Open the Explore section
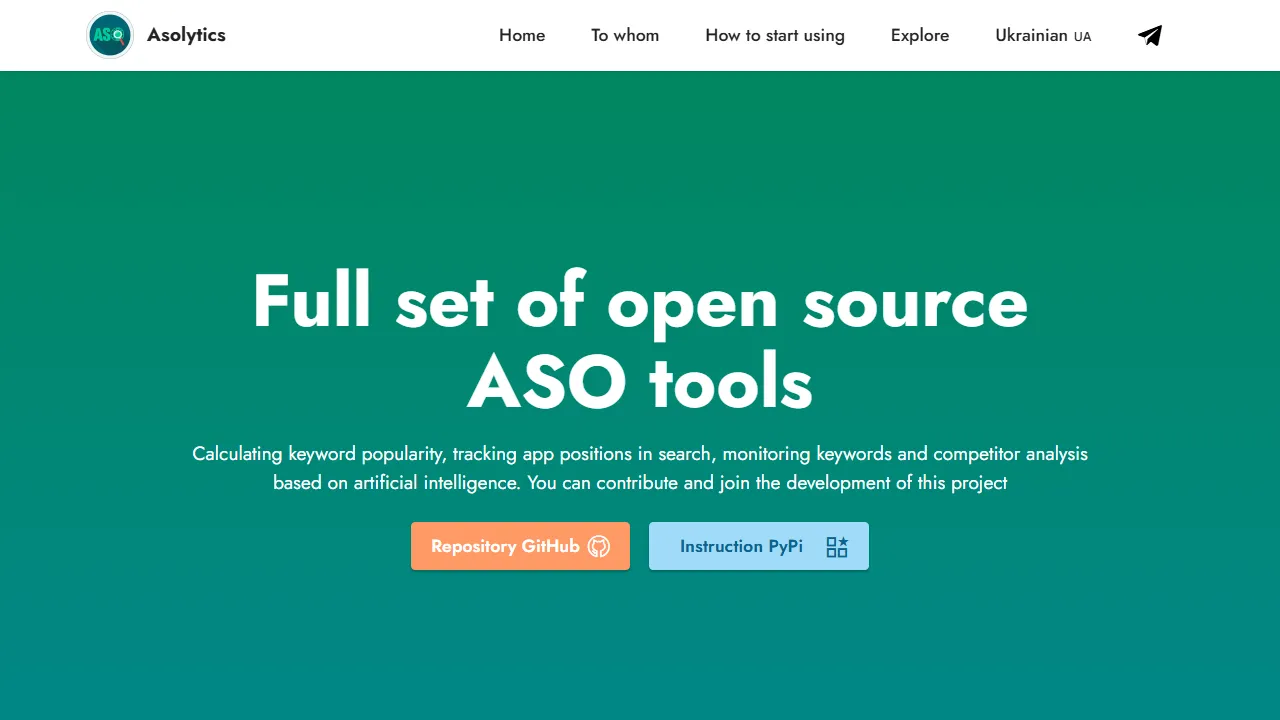Viewport: 1280px width, 720px height. point(920,35)
